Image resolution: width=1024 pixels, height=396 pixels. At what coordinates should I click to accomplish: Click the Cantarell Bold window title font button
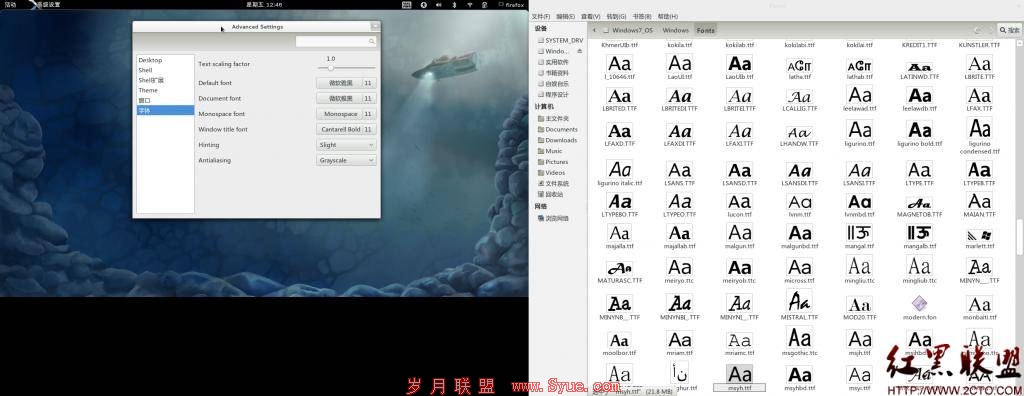tap(346, 129)
